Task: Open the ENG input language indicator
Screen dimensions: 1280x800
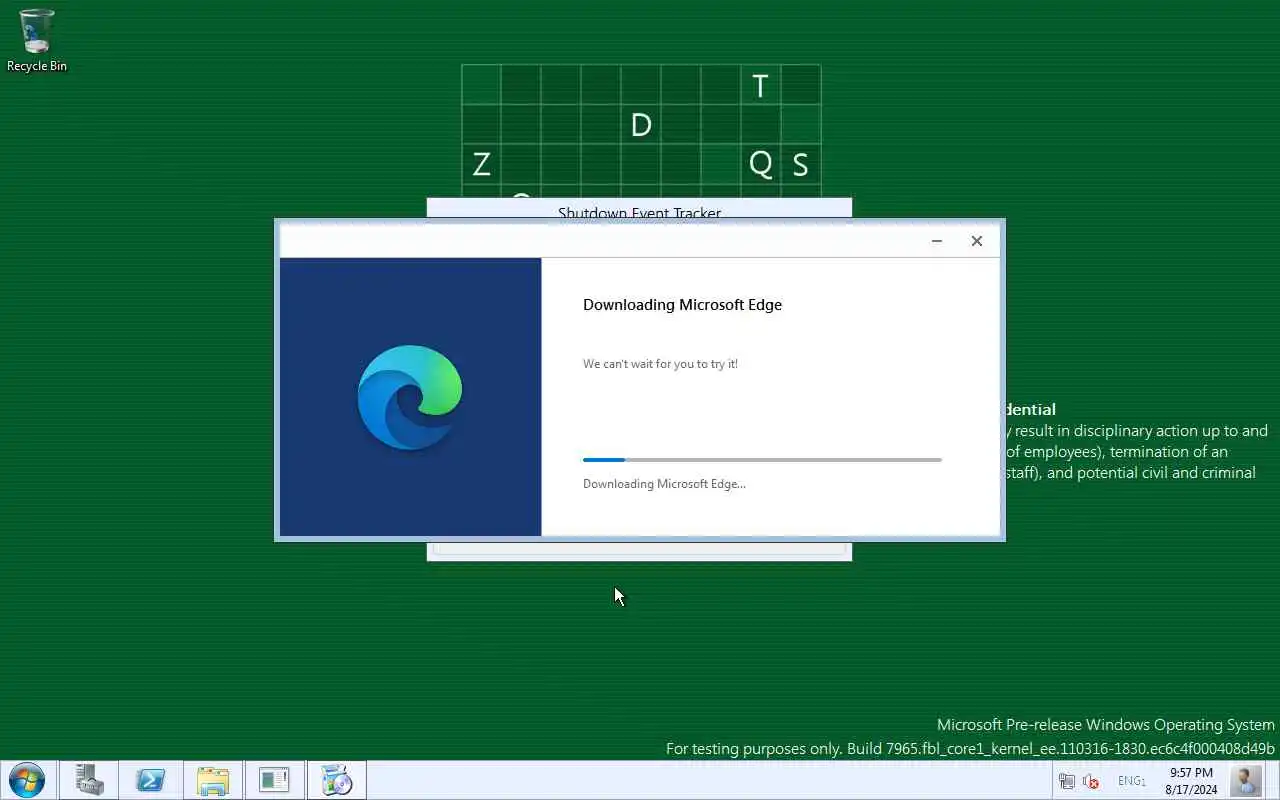Action: tap(1132, 781)
